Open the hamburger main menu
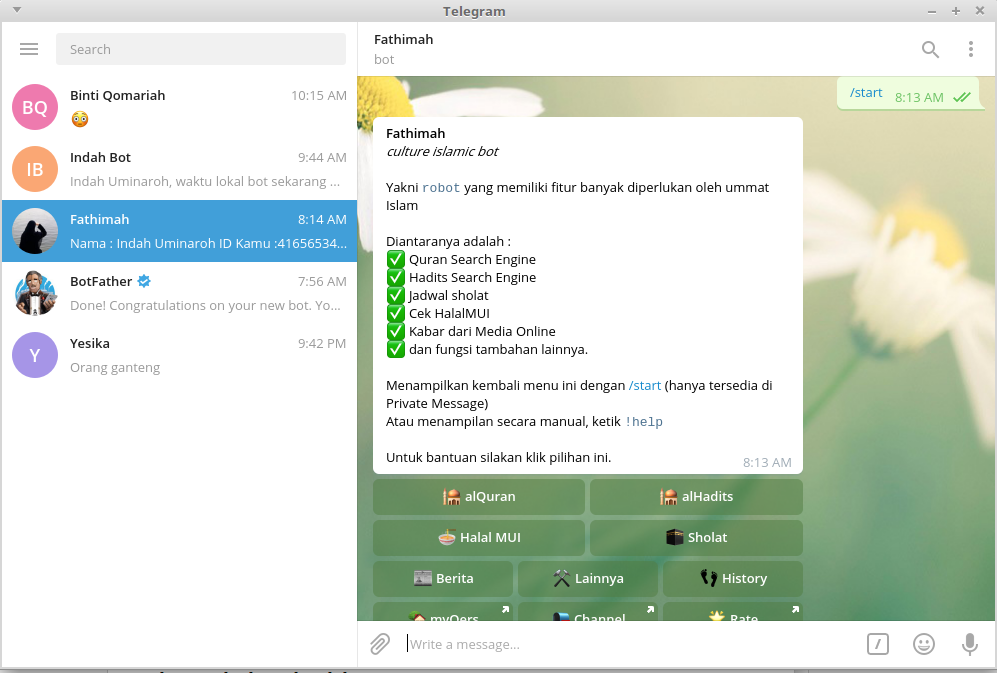 click(29, 49)
